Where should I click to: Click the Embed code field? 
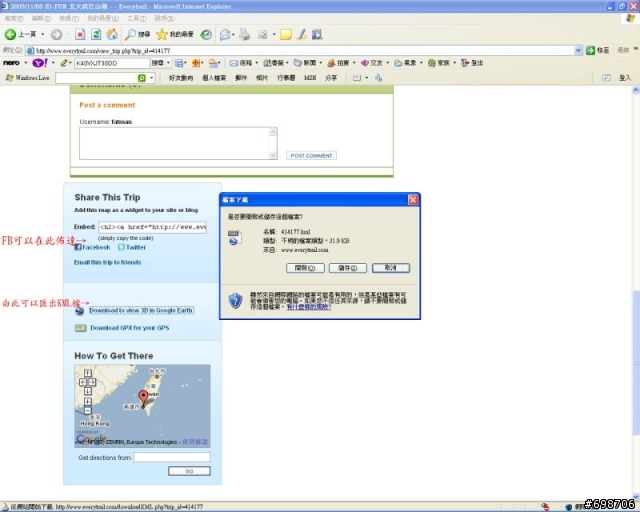coord(152,227)
